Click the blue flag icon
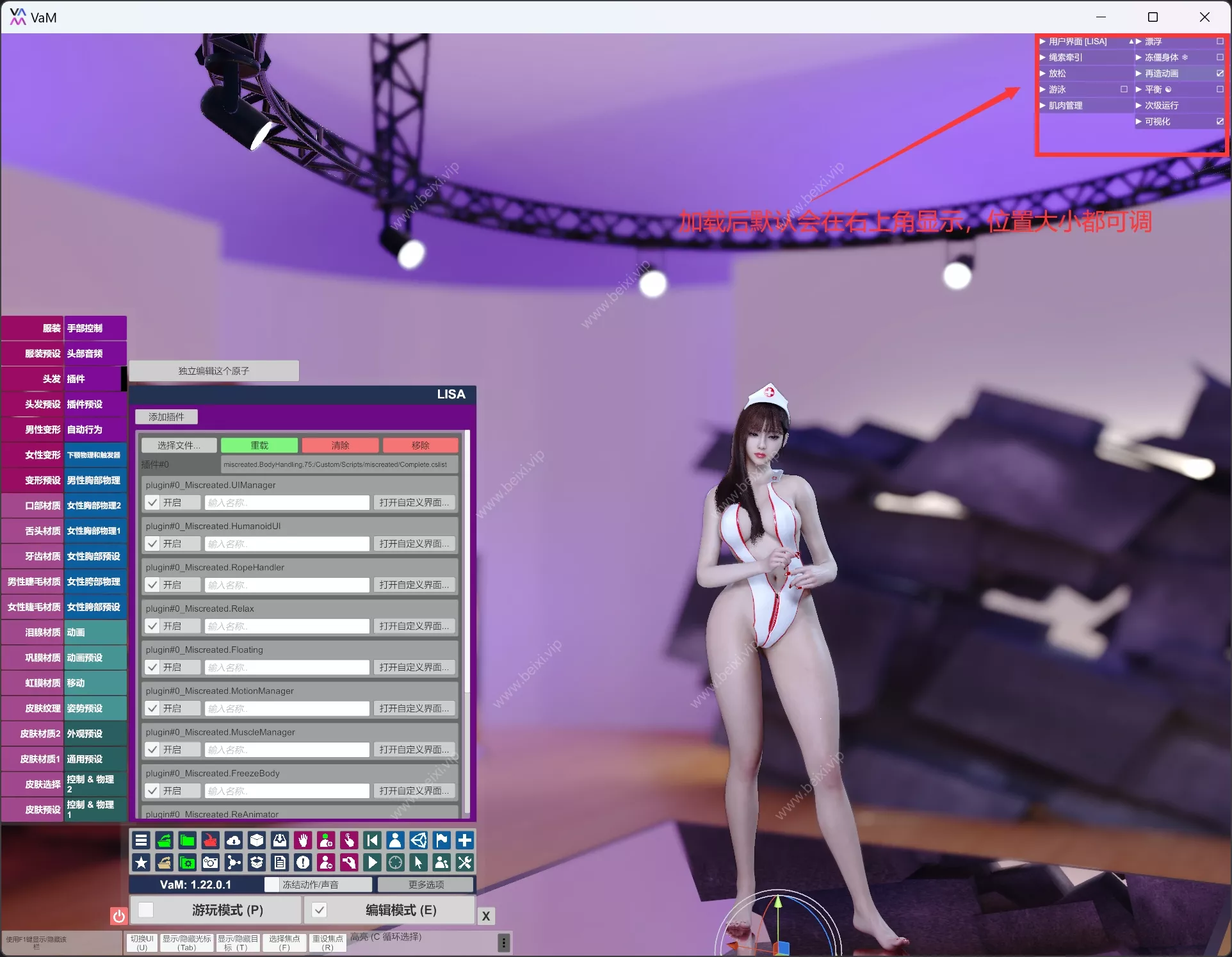The height and width of the screenshot is (957, 1232). coord(441,840)
